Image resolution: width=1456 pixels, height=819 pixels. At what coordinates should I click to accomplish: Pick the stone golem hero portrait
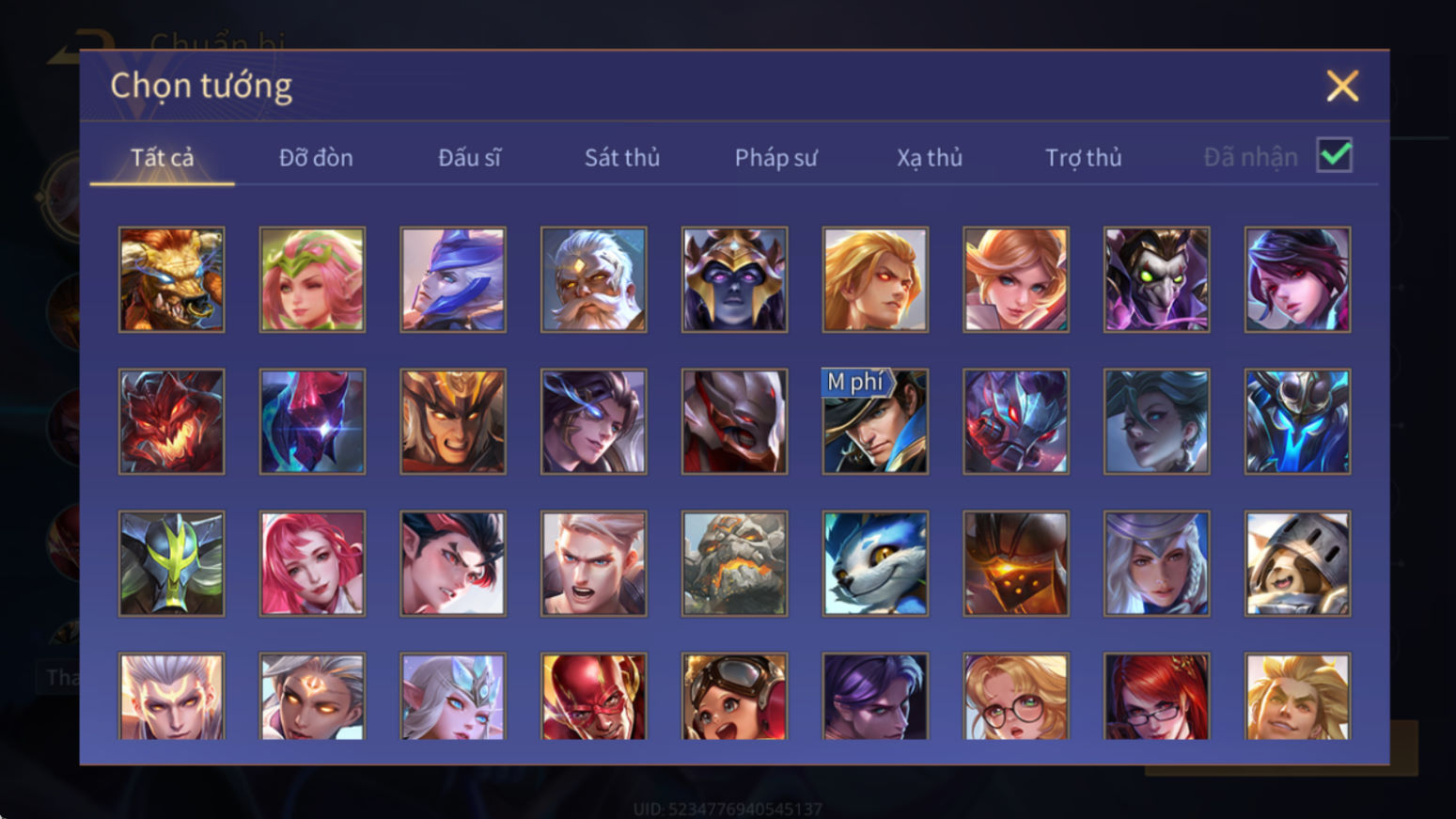pos(734,563)
